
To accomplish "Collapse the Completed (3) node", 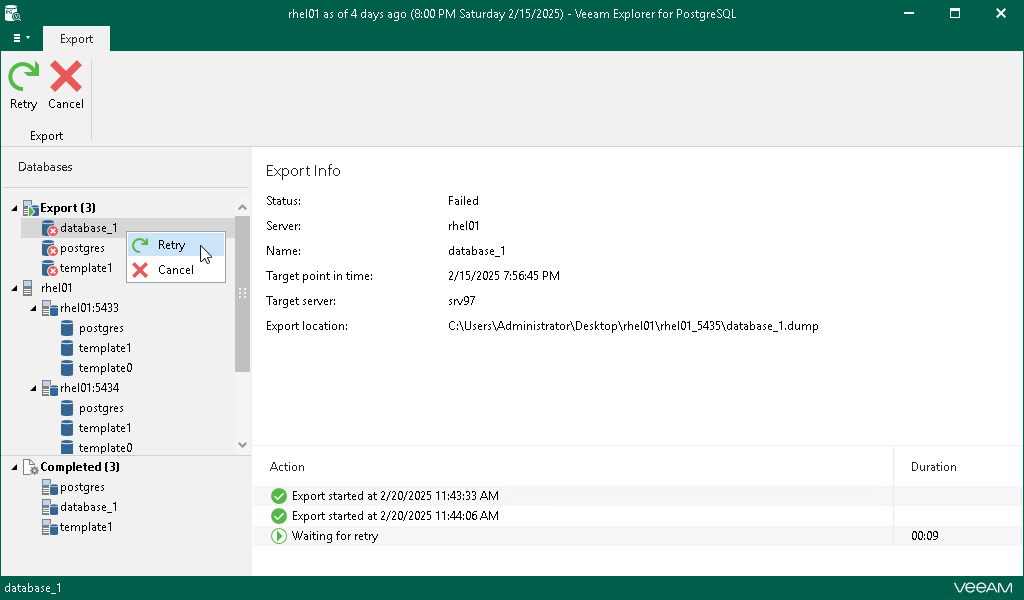I will (14, 467).
